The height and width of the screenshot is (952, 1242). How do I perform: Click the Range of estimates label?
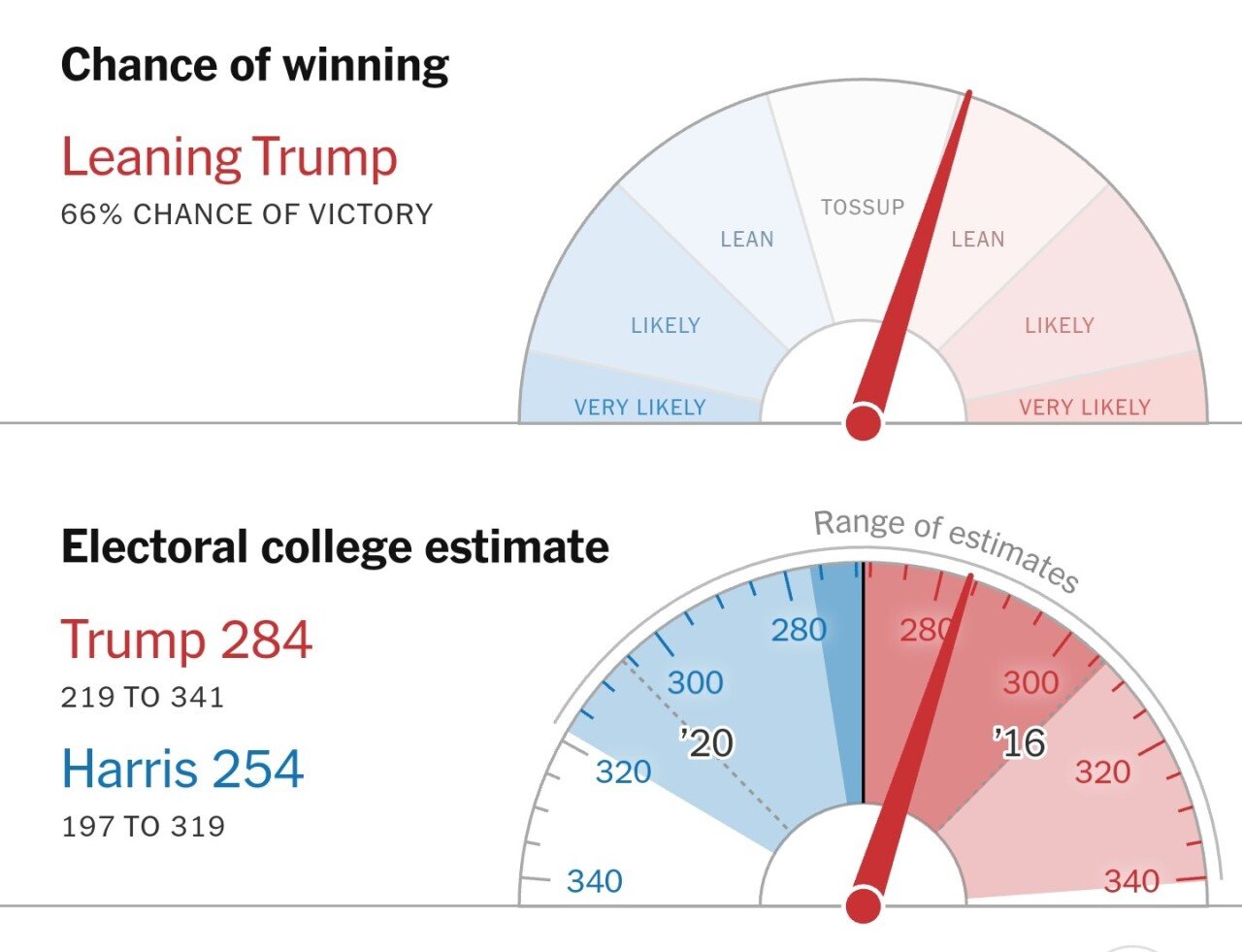946,548
